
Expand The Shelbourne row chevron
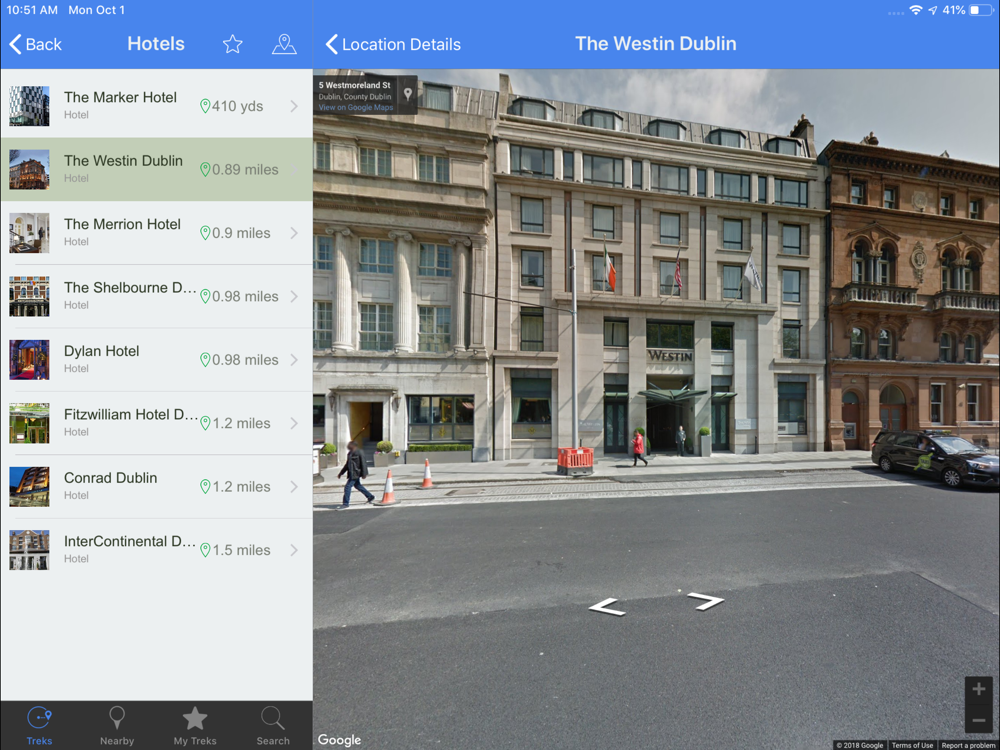(x=294, y=296)
